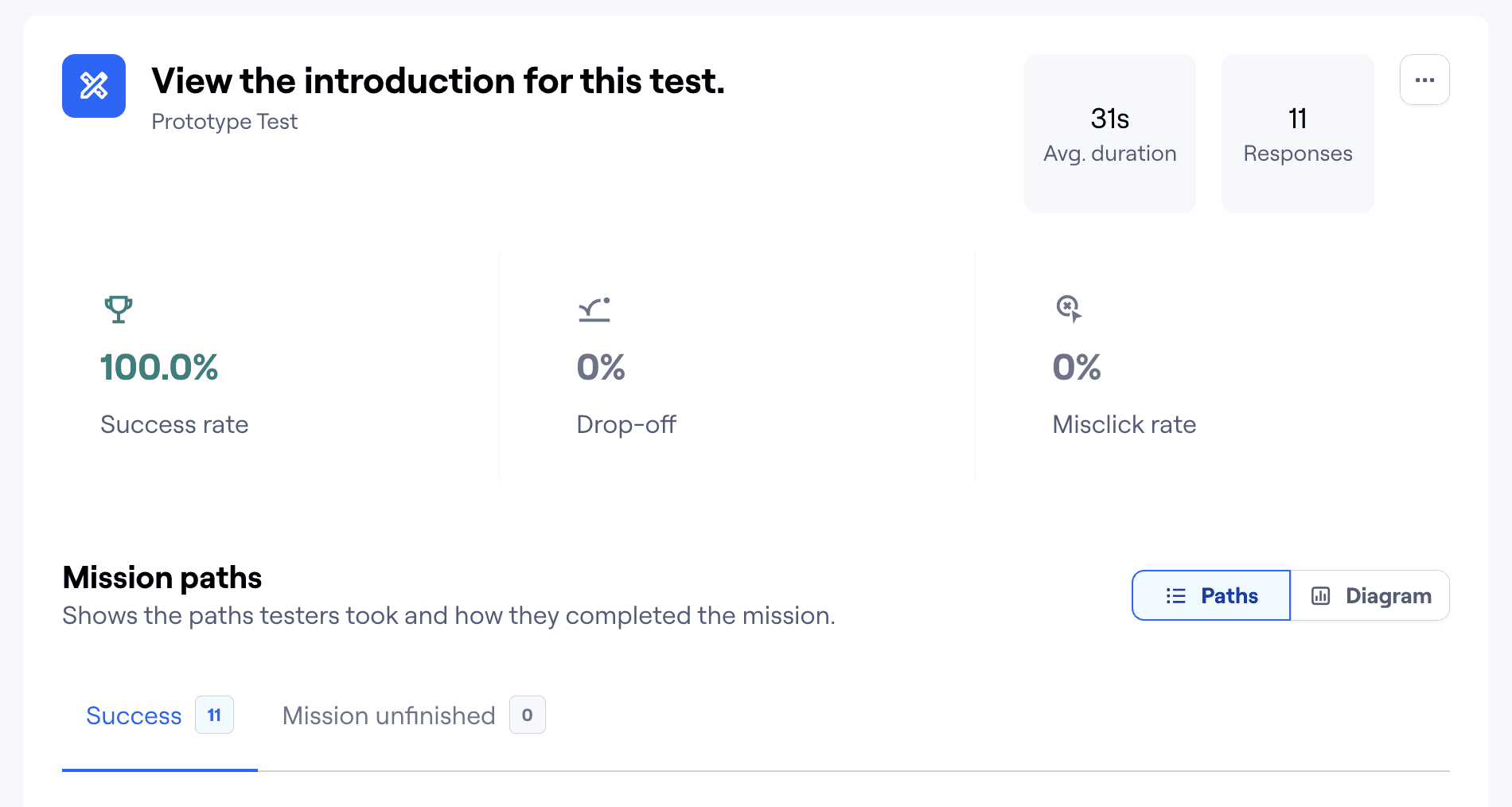Click the 31s Avg. duration card
The width and height of the screenshot is (1512, 807).
click(1109, 134)
